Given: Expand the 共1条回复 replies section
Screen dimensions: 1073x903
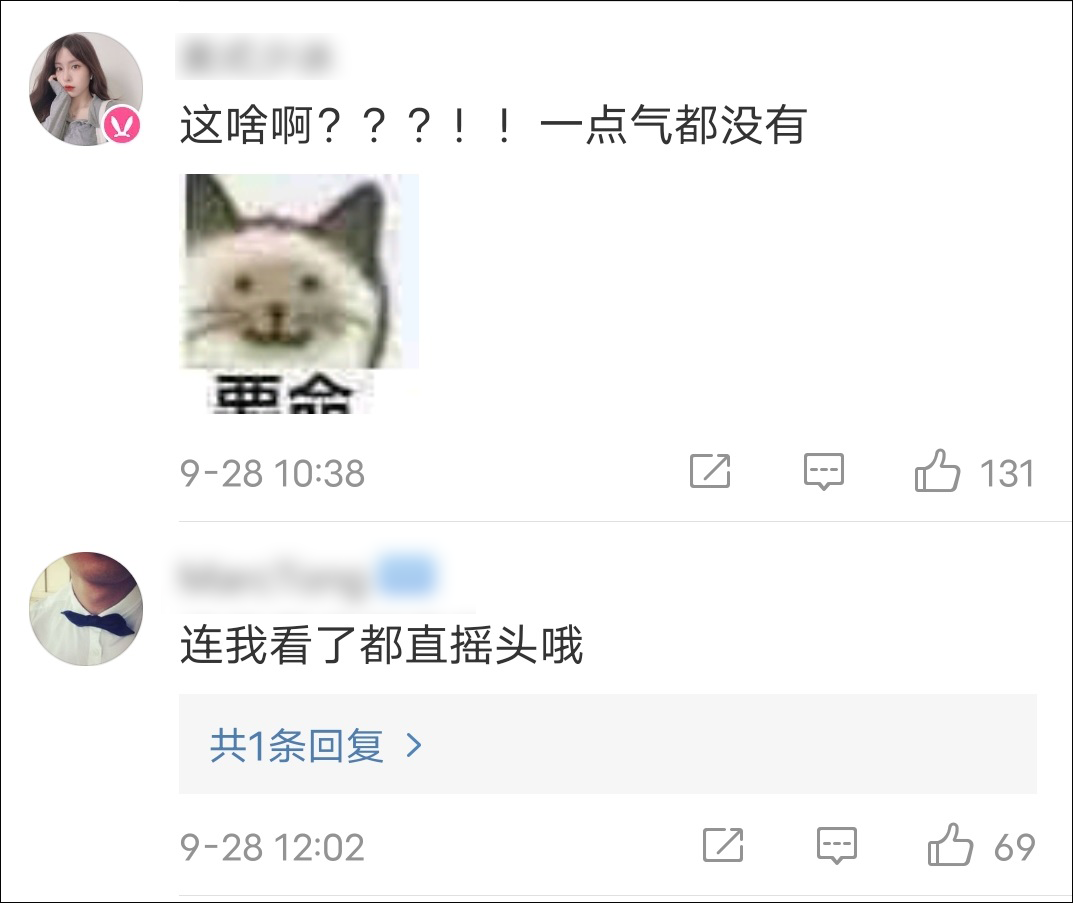Looking at the screenshot, I should (608, 744).
